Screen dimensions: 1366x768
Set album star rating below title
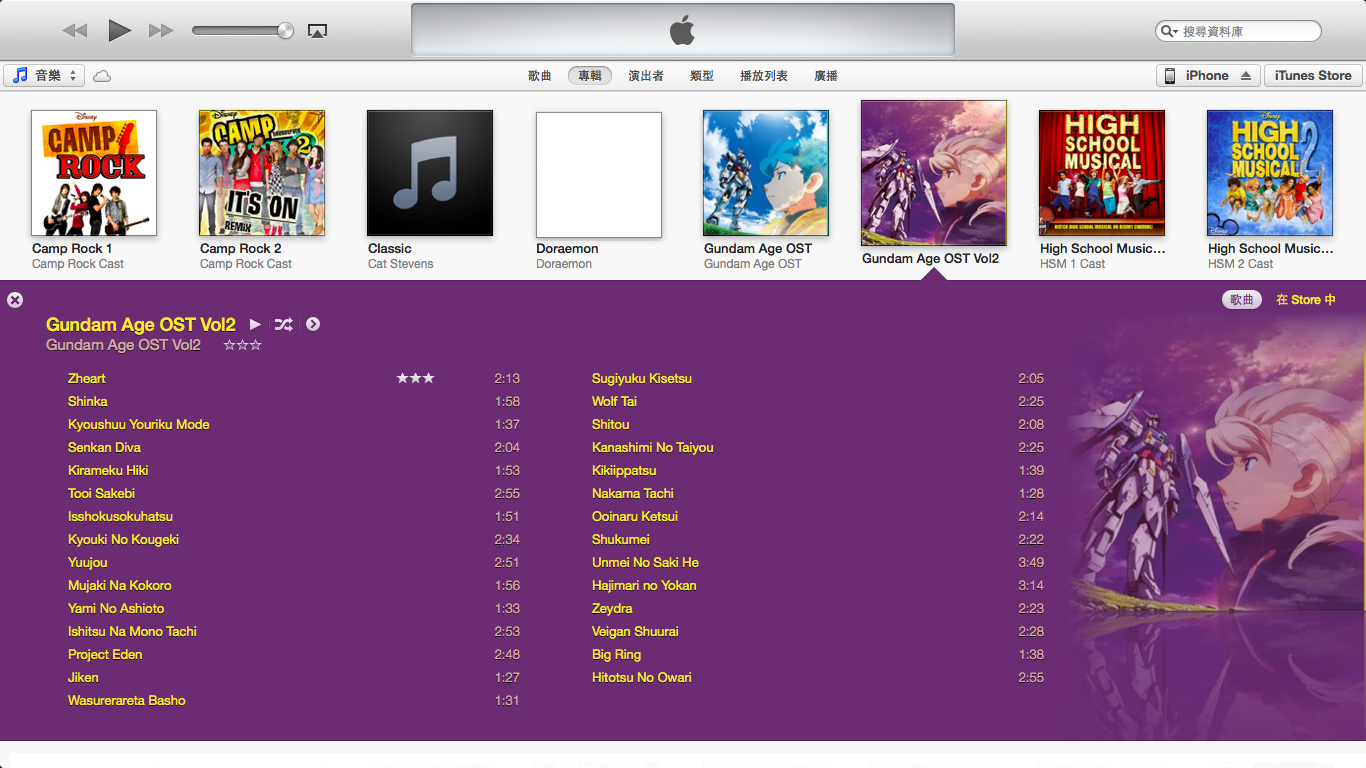click(x=242, y=345)
